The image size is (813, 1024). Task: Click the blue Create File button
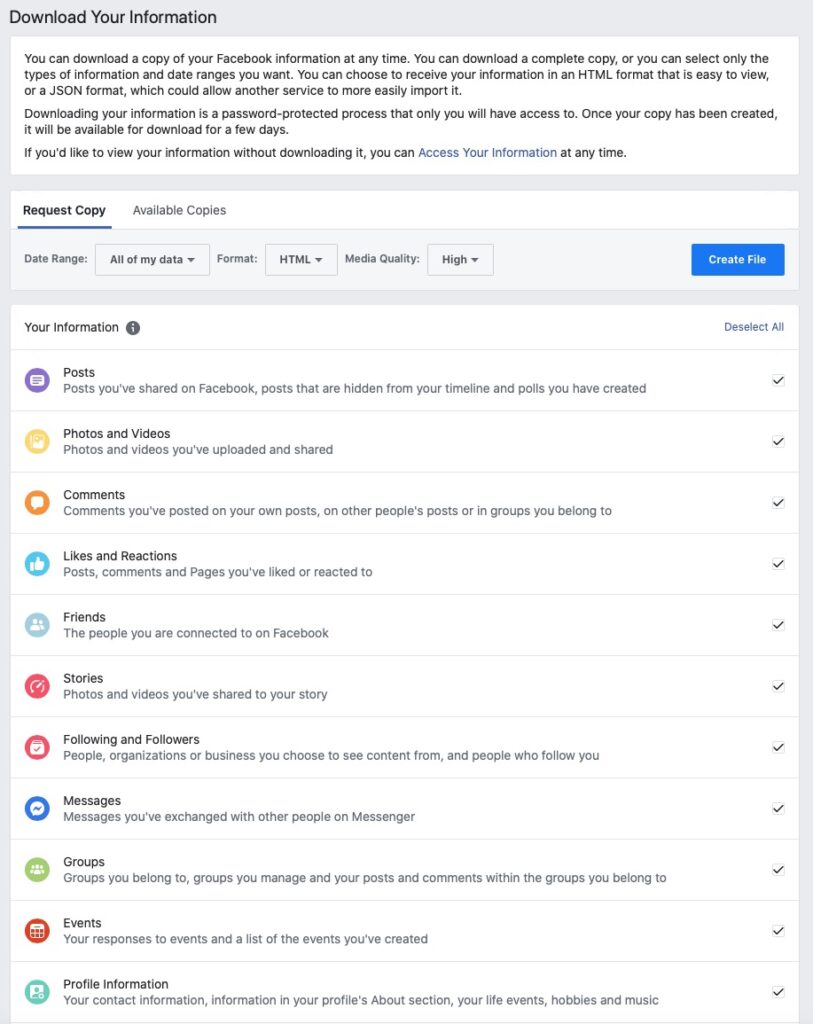pyautogui.click(x=737, y=259)
